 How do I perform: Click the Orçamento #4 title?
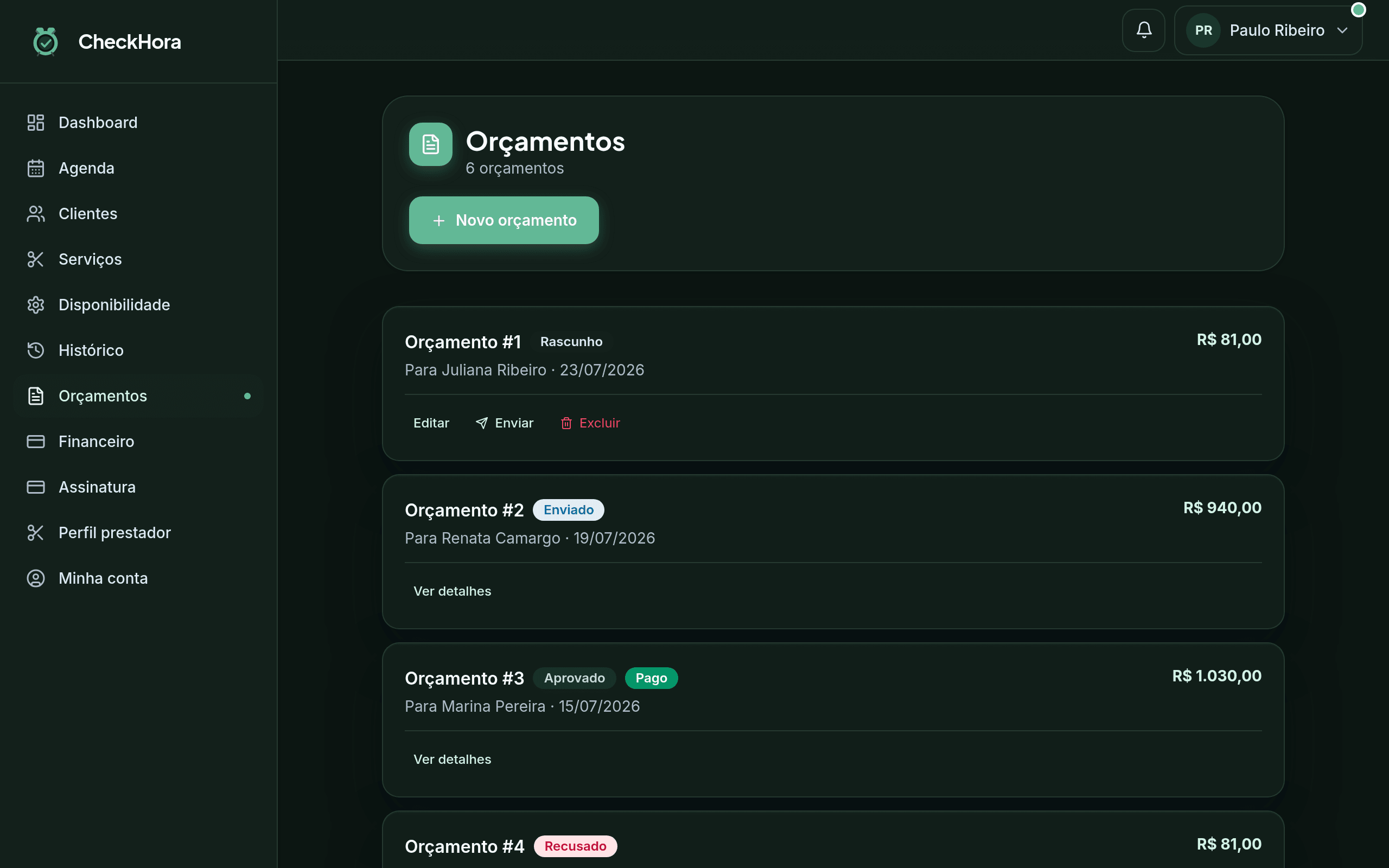tap(464, 846)
